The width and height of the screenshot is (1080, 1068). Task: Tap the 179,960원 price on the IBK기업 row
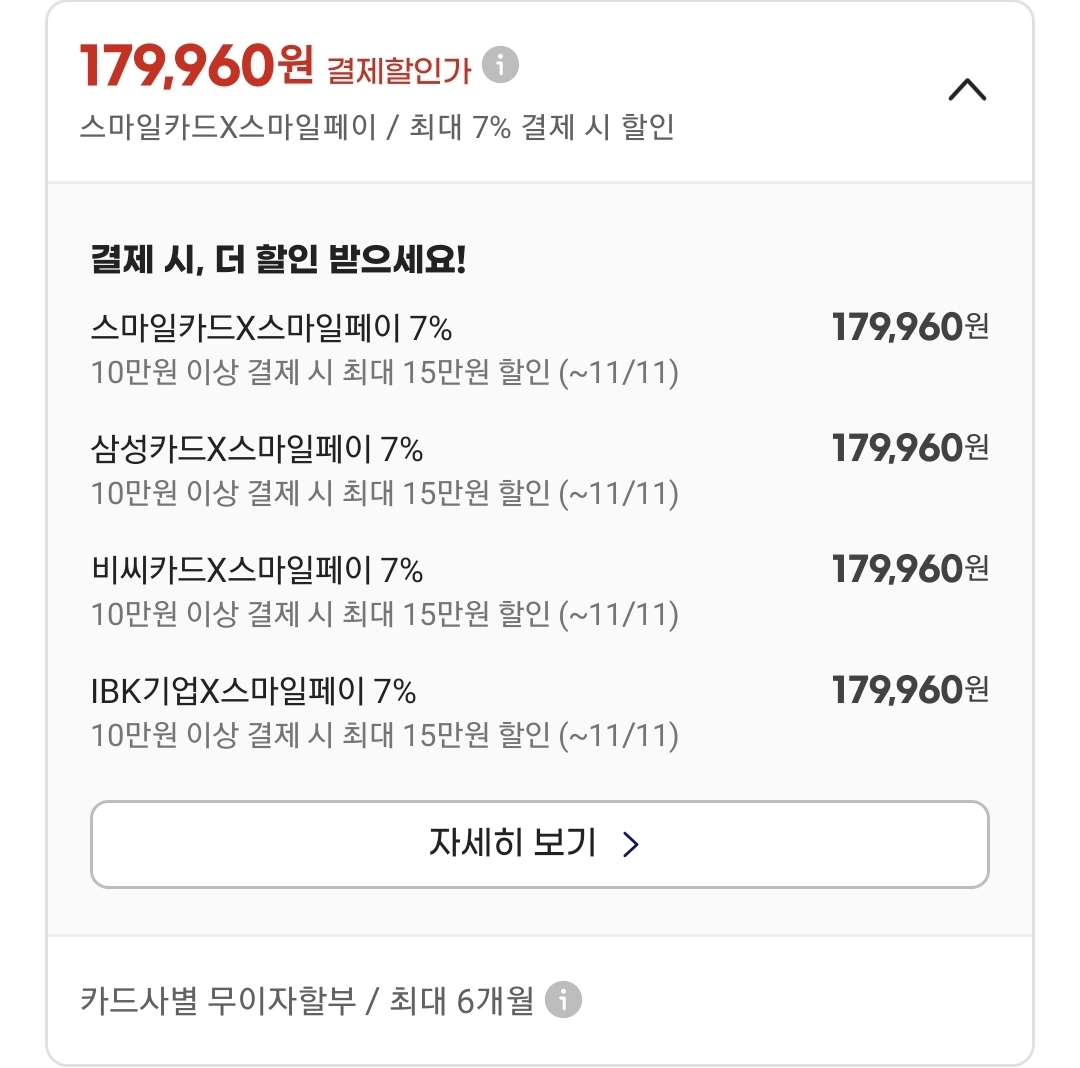click(909, 690)
